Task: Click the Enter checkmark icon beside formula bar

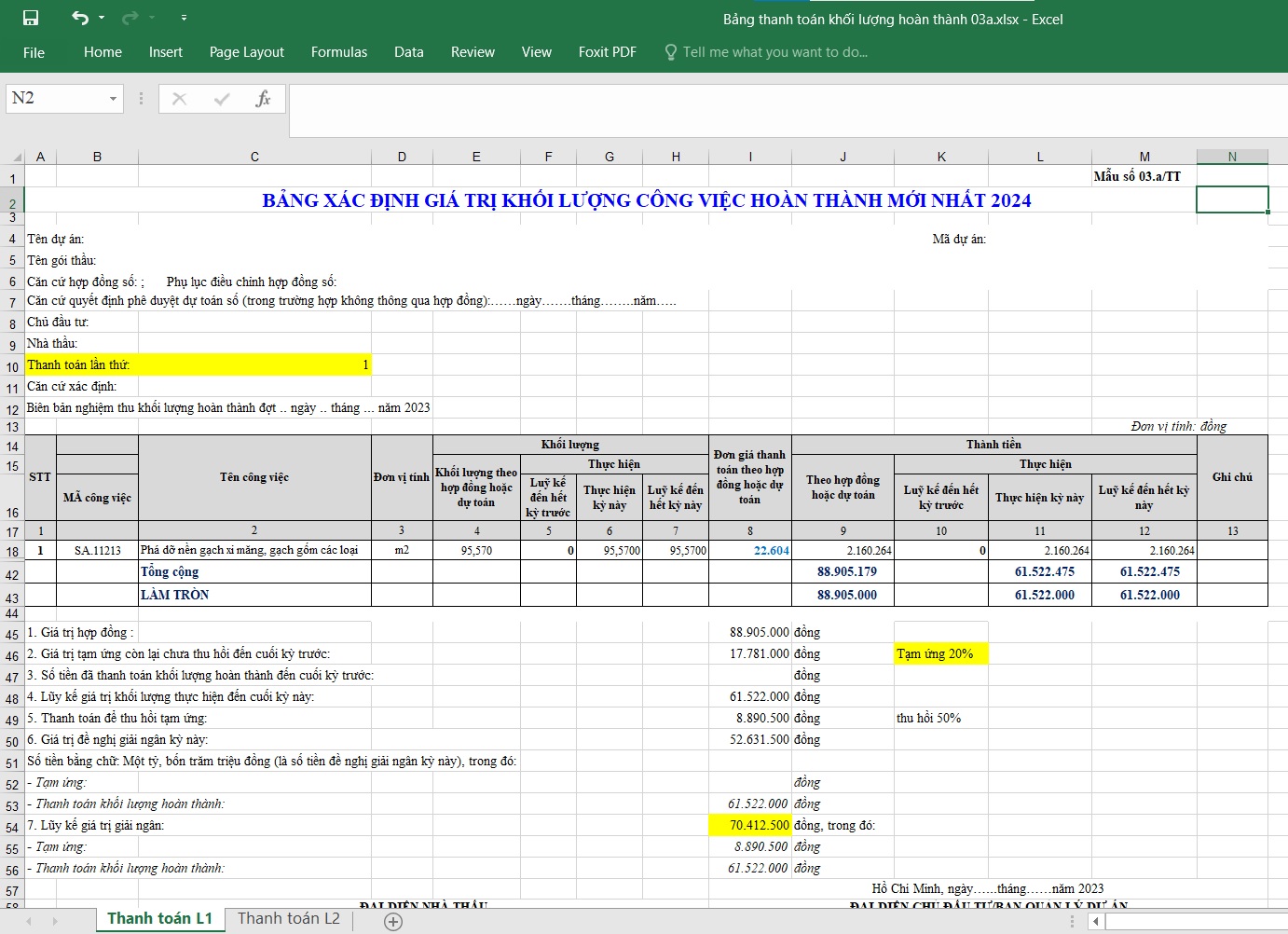Action: (x=222, y=99)
